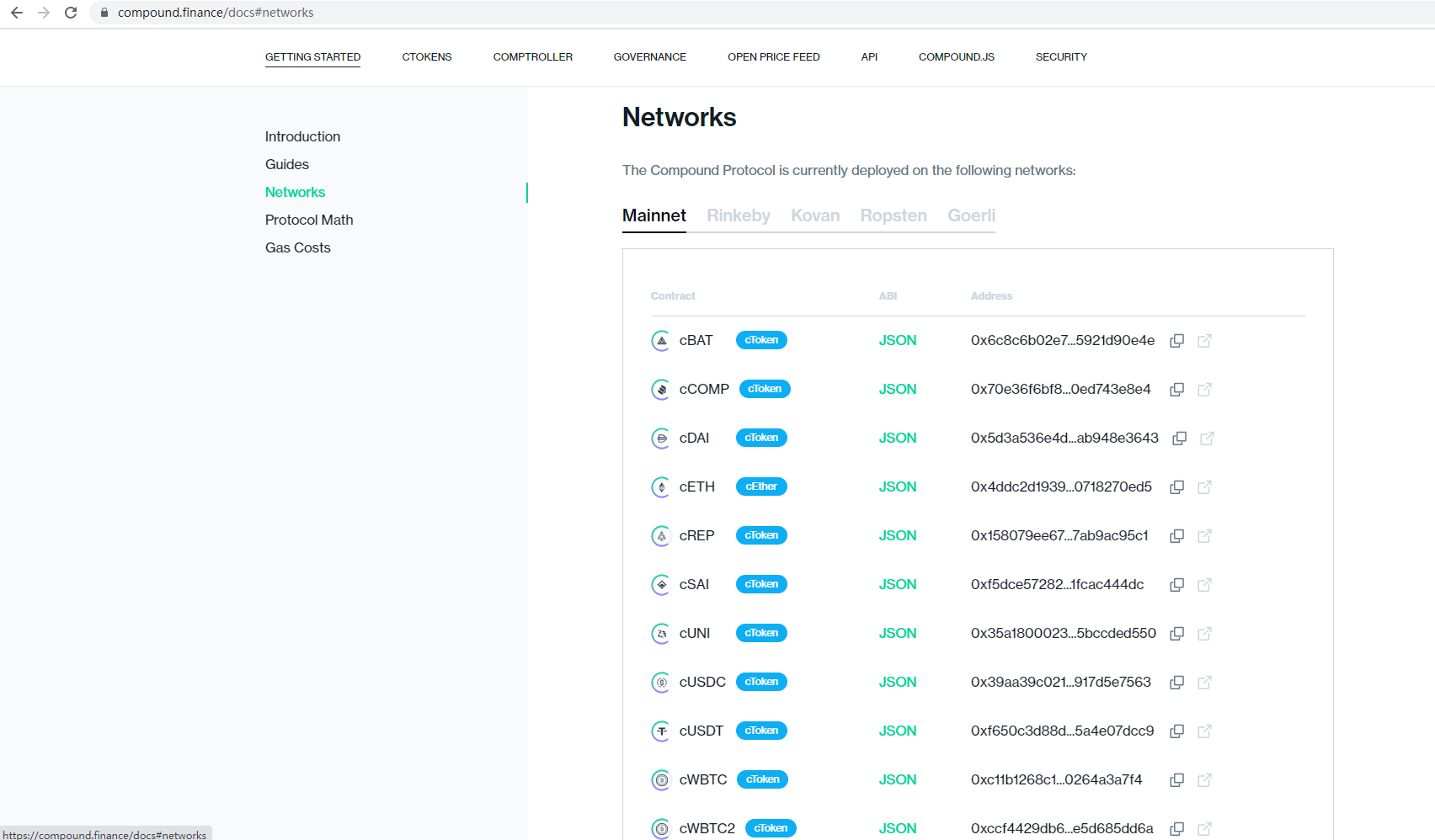Viewport: 1435px width, 840px height.
Task: Open the cREP JSON ABI link
Action: click(898, 536)
